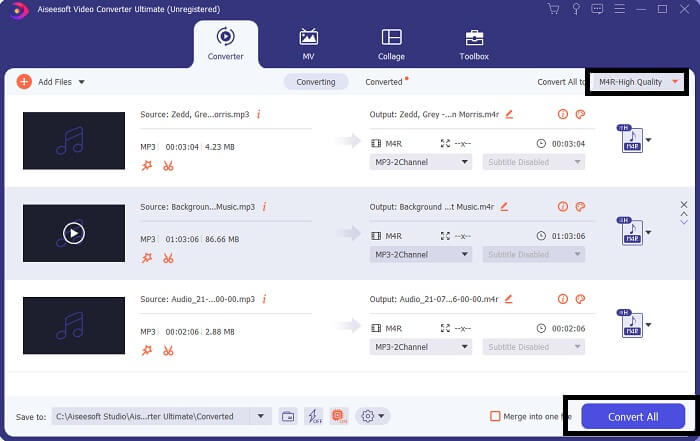Open the shopping cart icon in title bar
The height and width of the screenshot is (441, 700).
(x=553, y=9)
